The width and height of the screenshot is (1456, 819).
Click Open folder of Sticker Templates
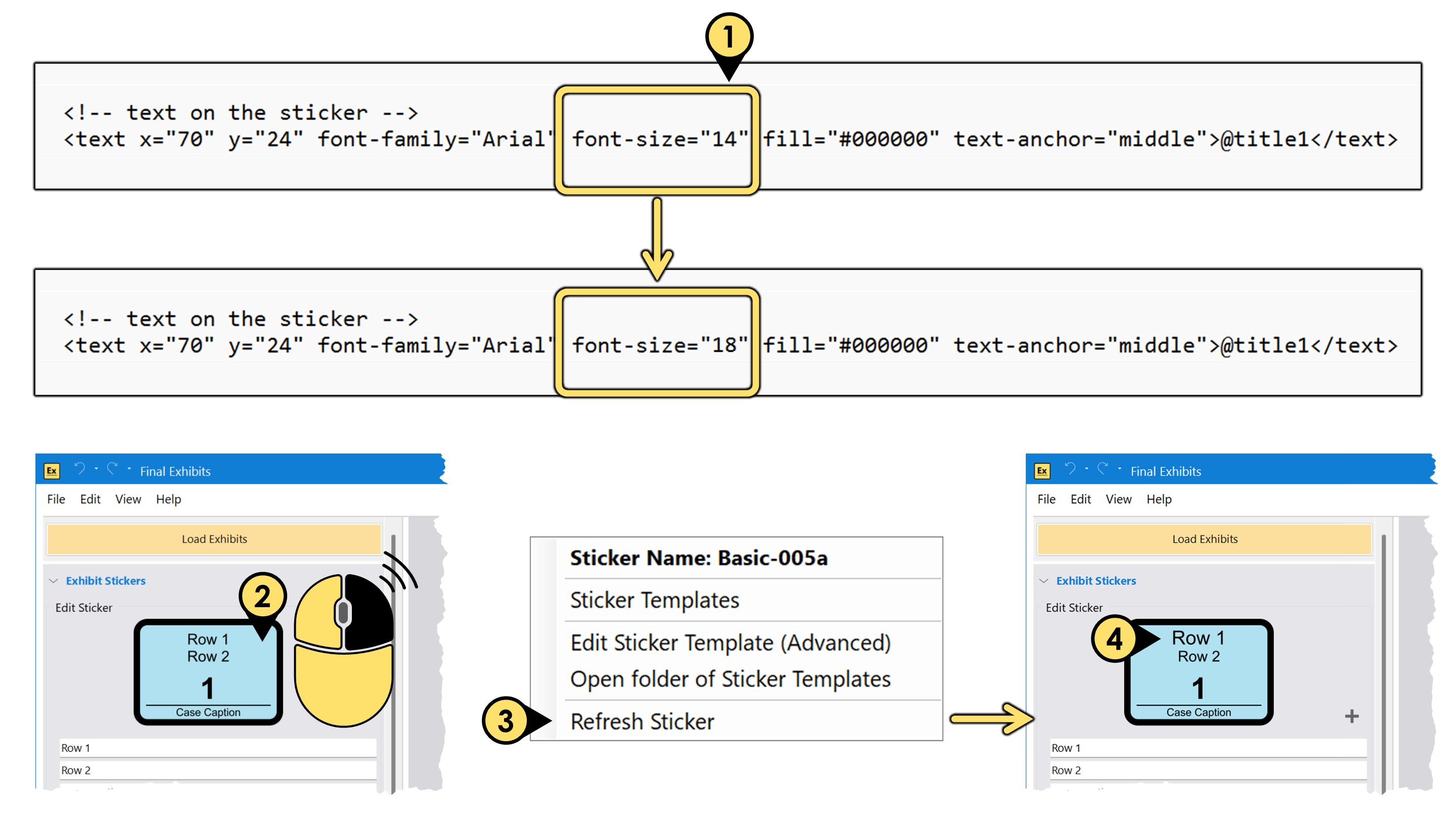pos(730,679)
